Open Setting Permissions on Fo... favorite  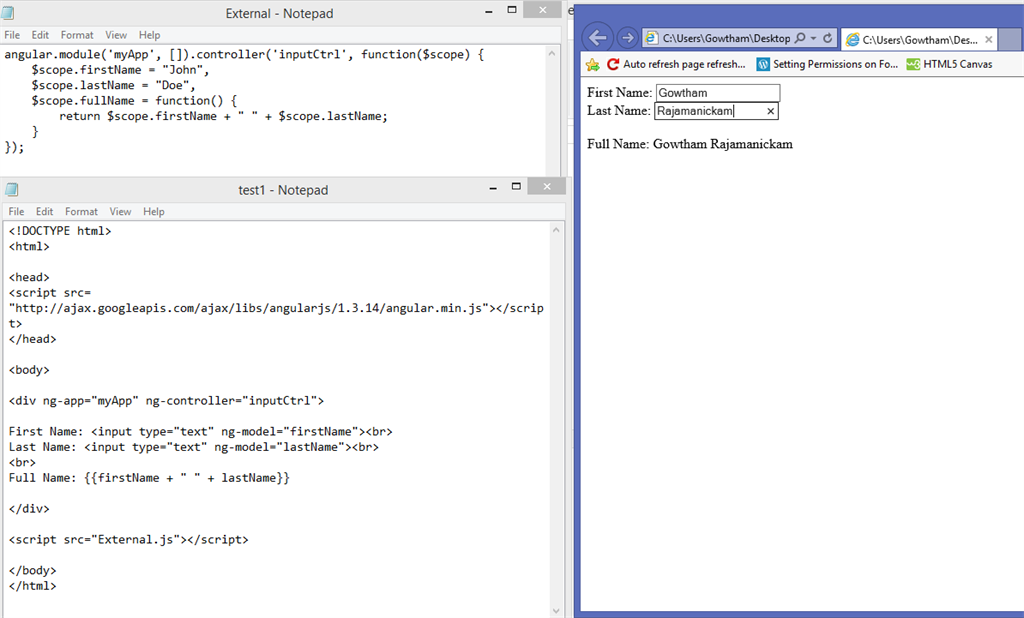coord(827,64)
